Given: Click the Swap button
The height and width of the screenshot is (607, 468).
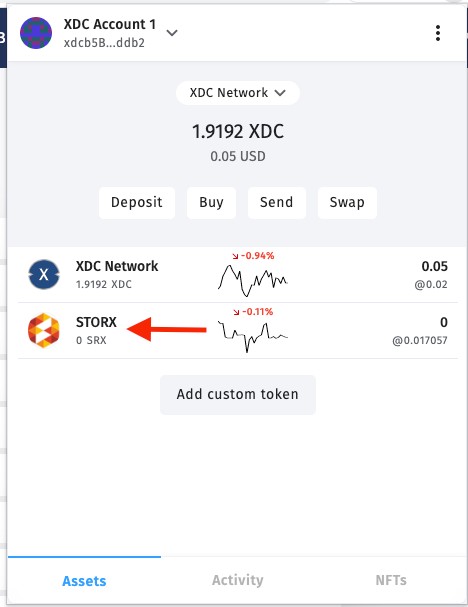Looking at the screenshot, I should [x=347, y=202].
